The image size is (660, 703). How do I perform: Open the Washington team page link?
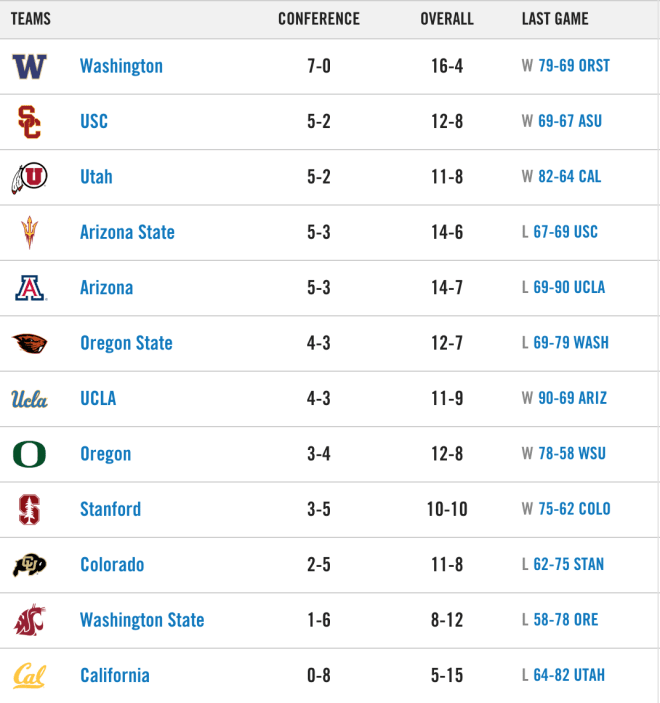[x=121, y=66]
